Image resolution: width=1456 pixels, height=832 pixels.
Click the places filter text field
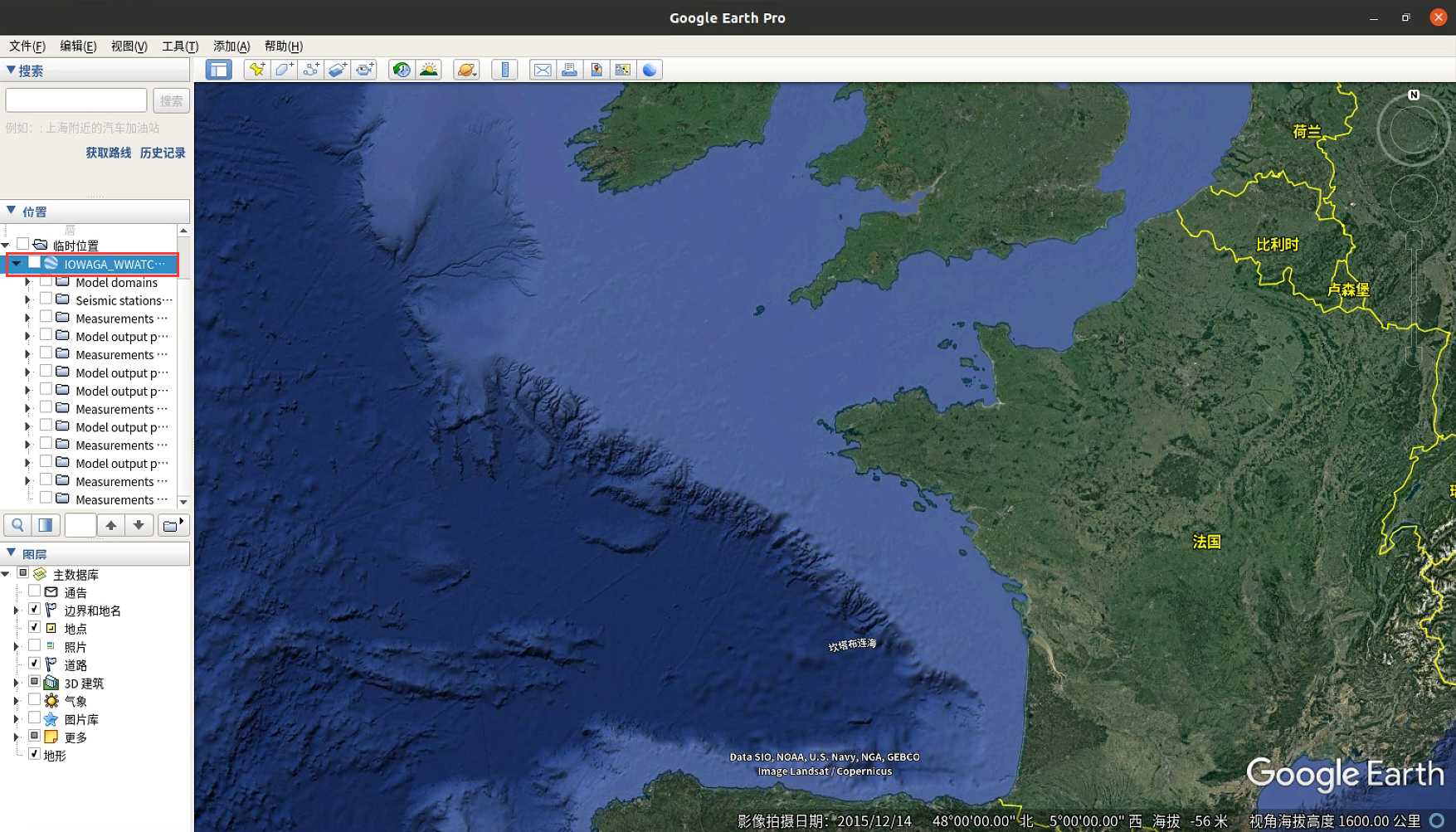[80, 525]
